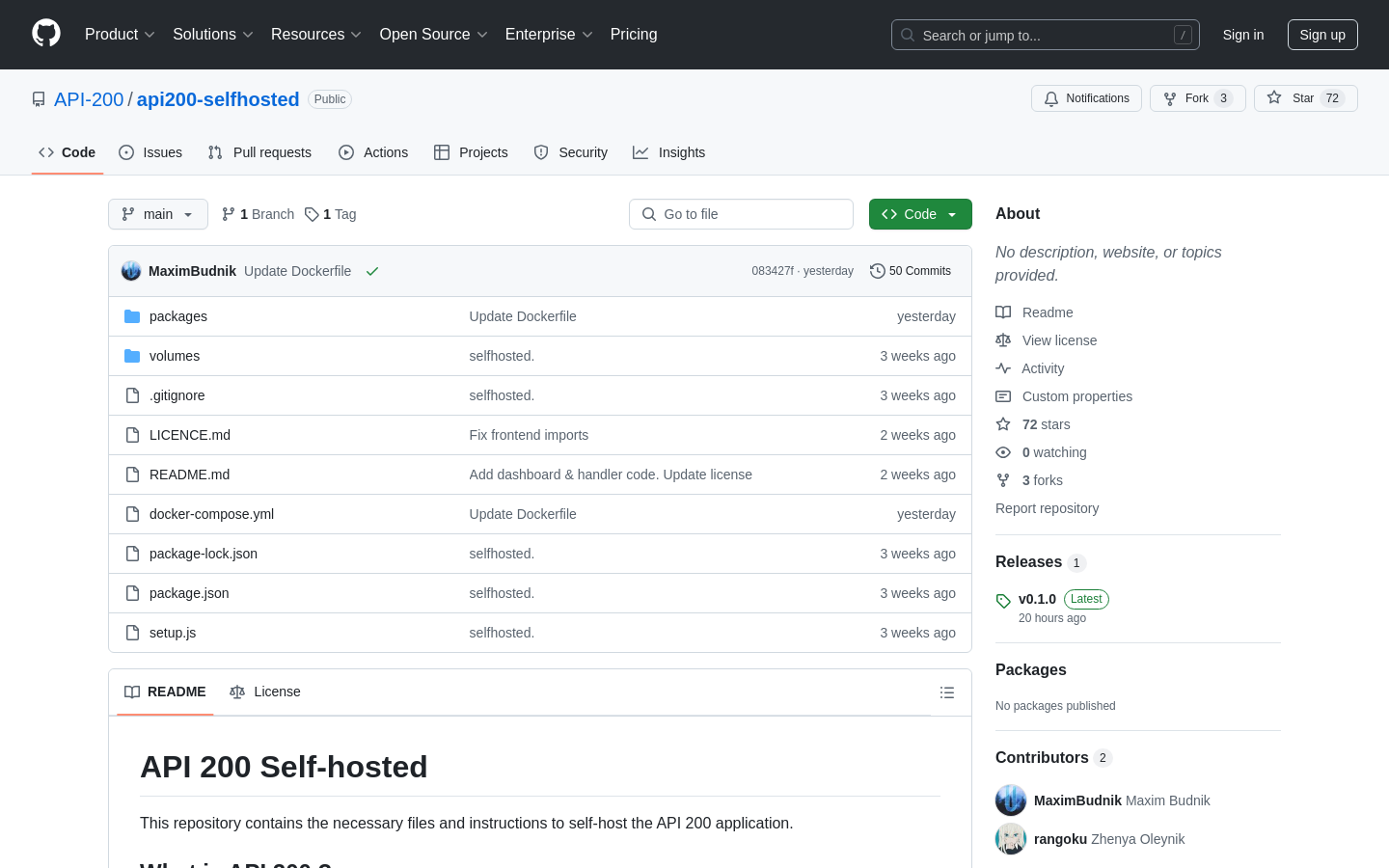The image size is (1389, 868).
Task: Expand the Product menu
Action: [x=120, y=34]
